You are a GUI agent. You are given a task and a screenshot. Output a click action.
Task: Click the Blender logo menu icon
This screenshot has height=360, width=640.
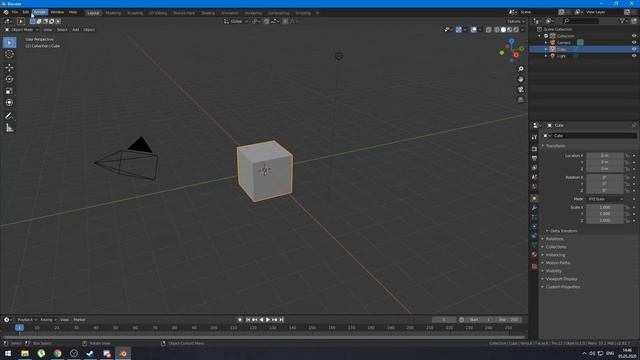[x=6, y=12]
